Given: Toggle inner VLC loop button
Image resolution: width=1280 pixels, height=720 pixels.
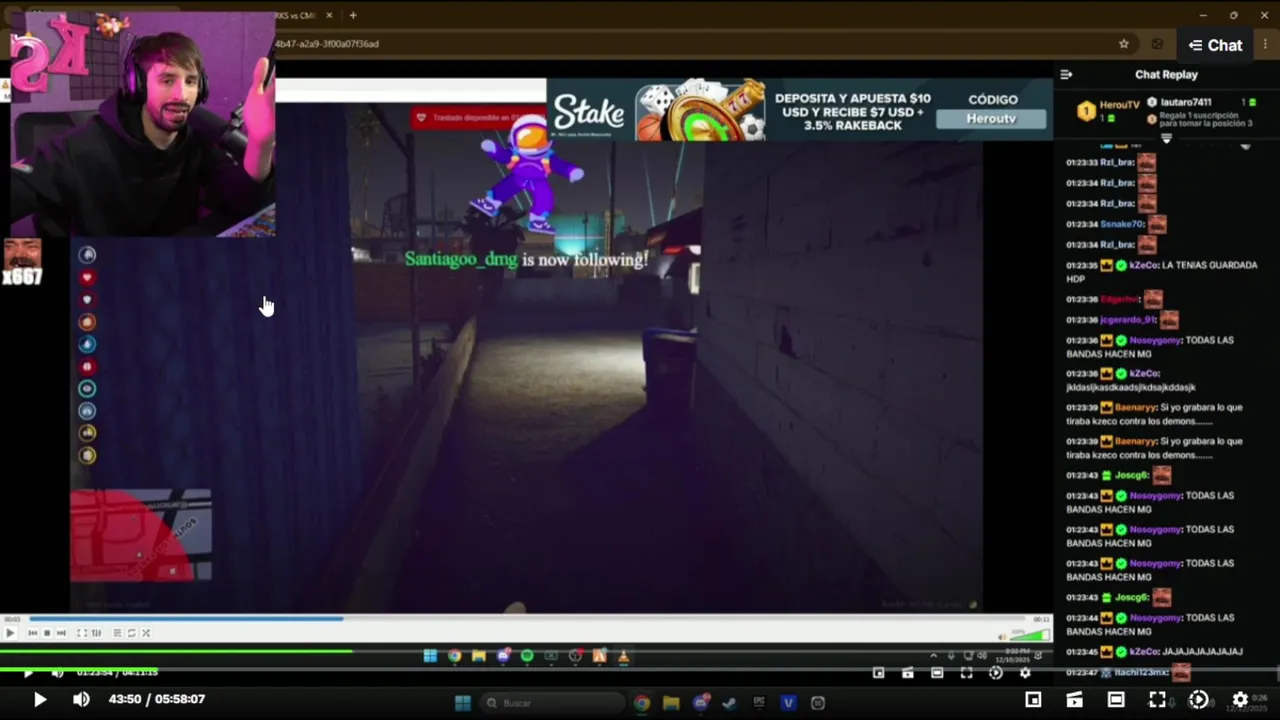Looking at the screenshot, I should click(131, 633).
